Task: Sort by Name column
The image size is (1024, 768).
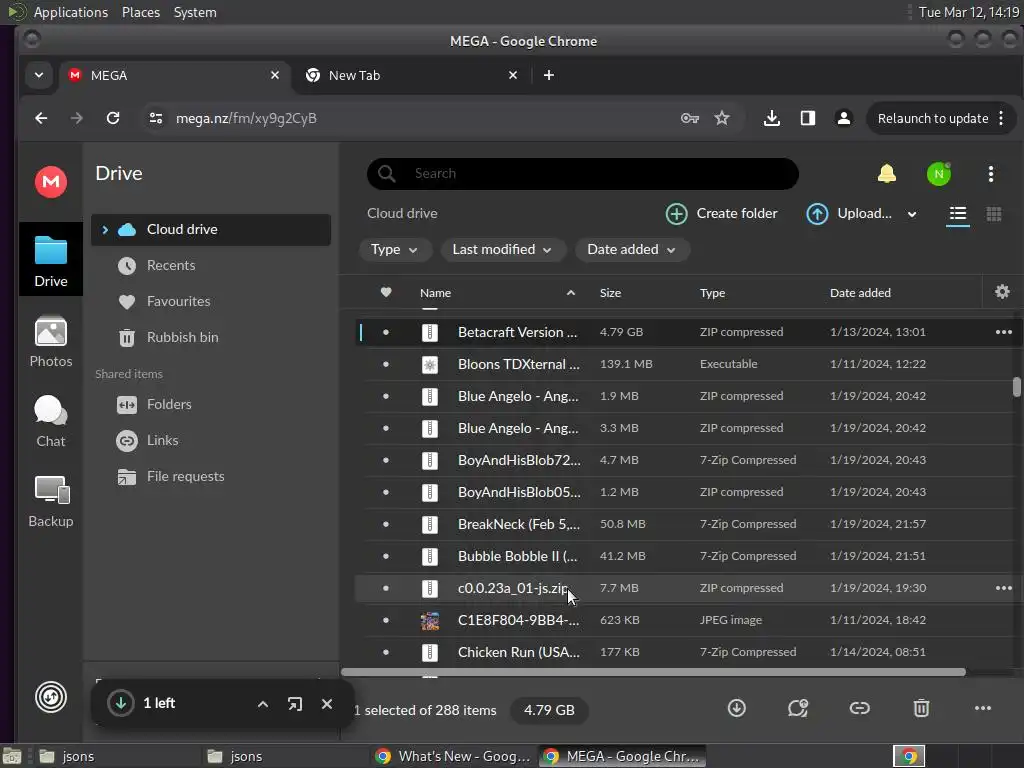Action: [435, 293]
